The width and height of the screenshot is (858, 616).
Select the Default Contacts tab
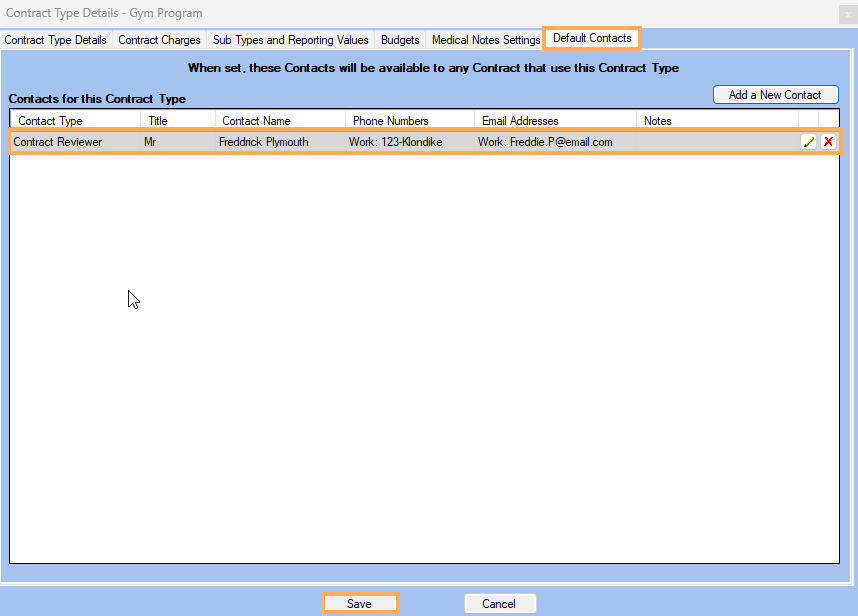(x=591, y=39)
